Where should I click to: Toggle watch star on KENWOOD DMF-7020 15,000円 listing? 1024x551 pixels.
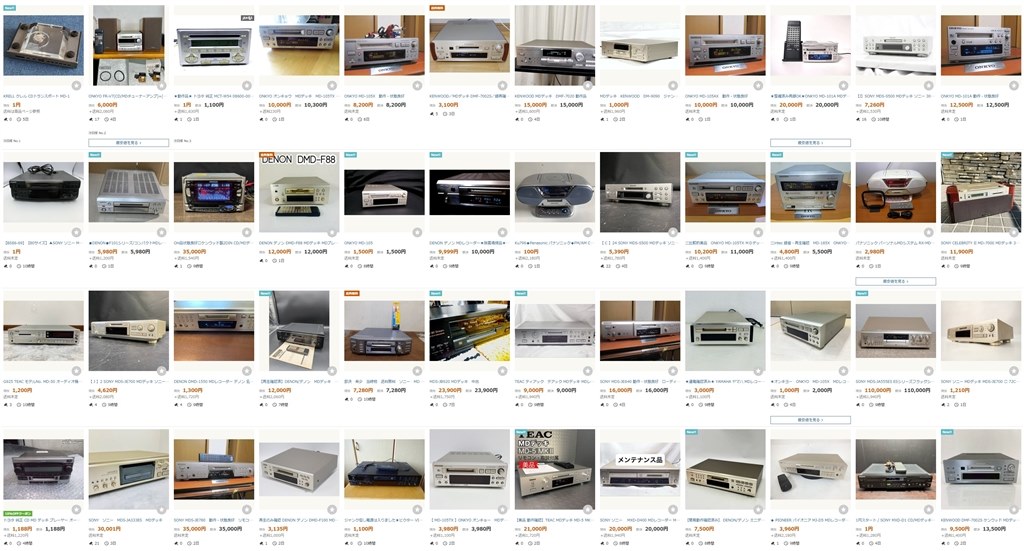pyautogui.click(x=588, y=86)
